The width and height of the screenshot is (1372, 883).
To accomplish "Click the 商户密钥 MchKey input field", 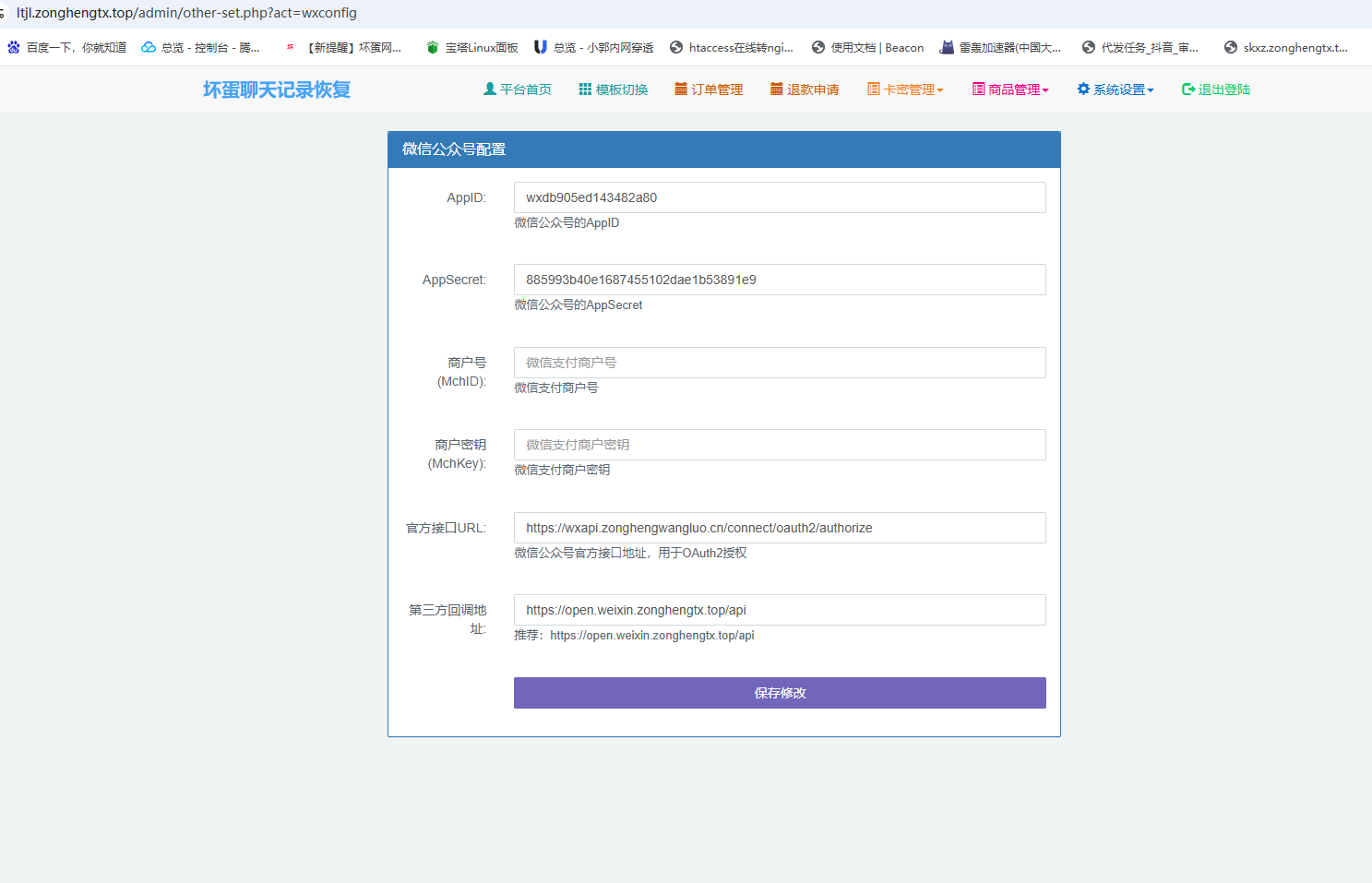I will coord(780,445).
